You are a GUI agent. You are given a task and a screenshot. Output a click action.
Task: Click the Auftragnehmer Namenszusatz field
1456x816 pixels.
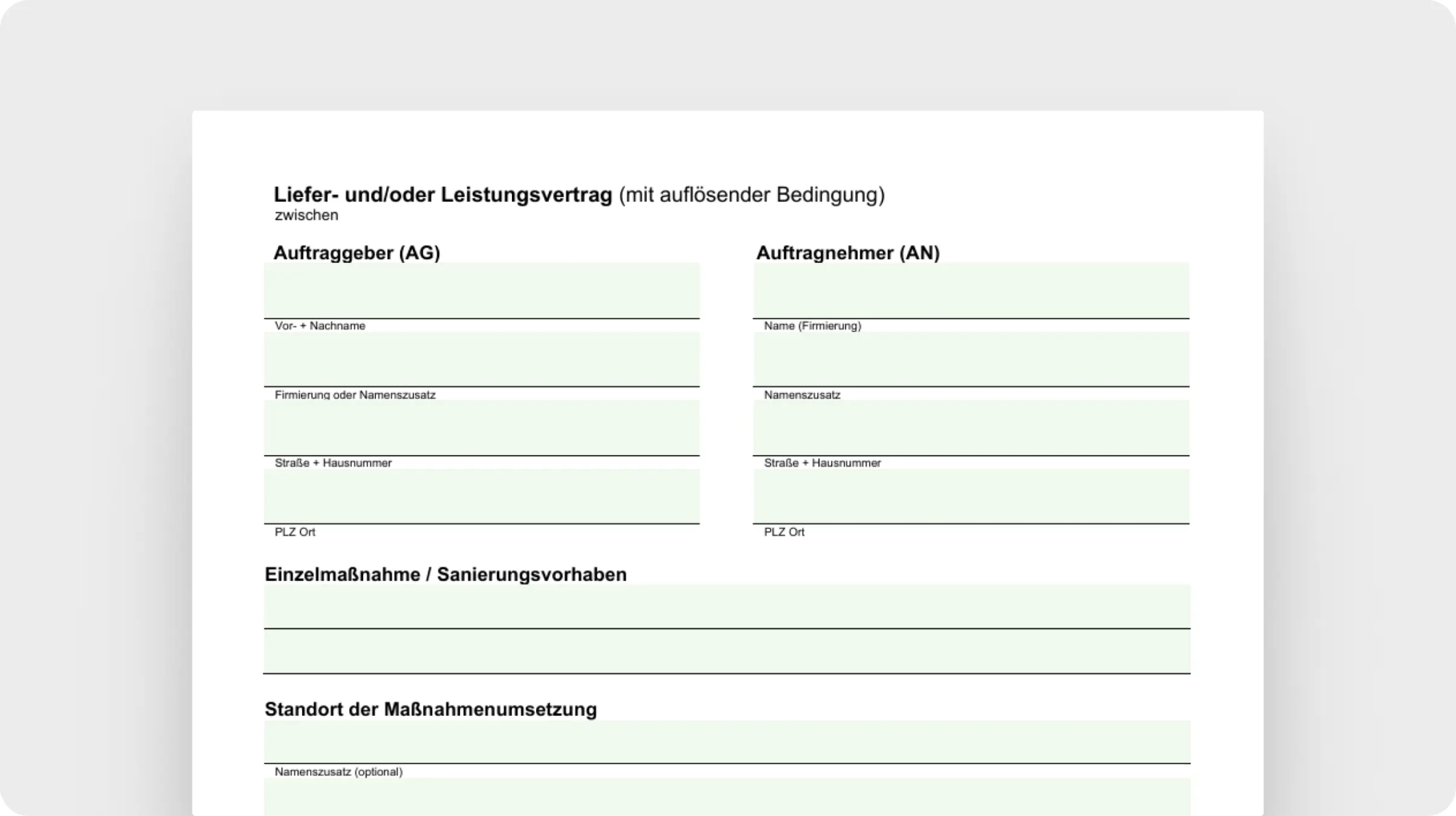(971, 360)
